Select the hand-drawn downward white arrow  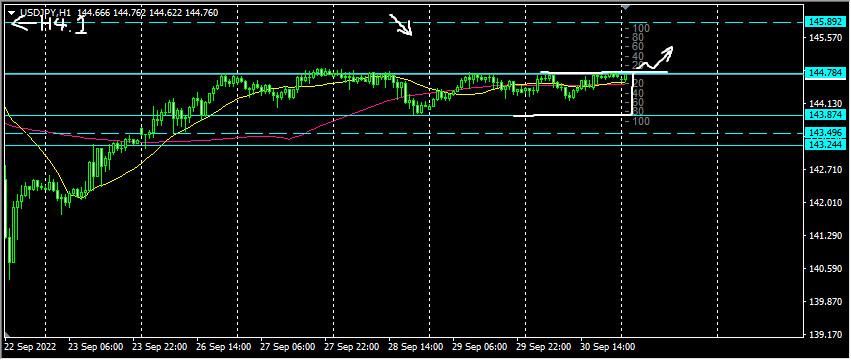coord(402,25)
